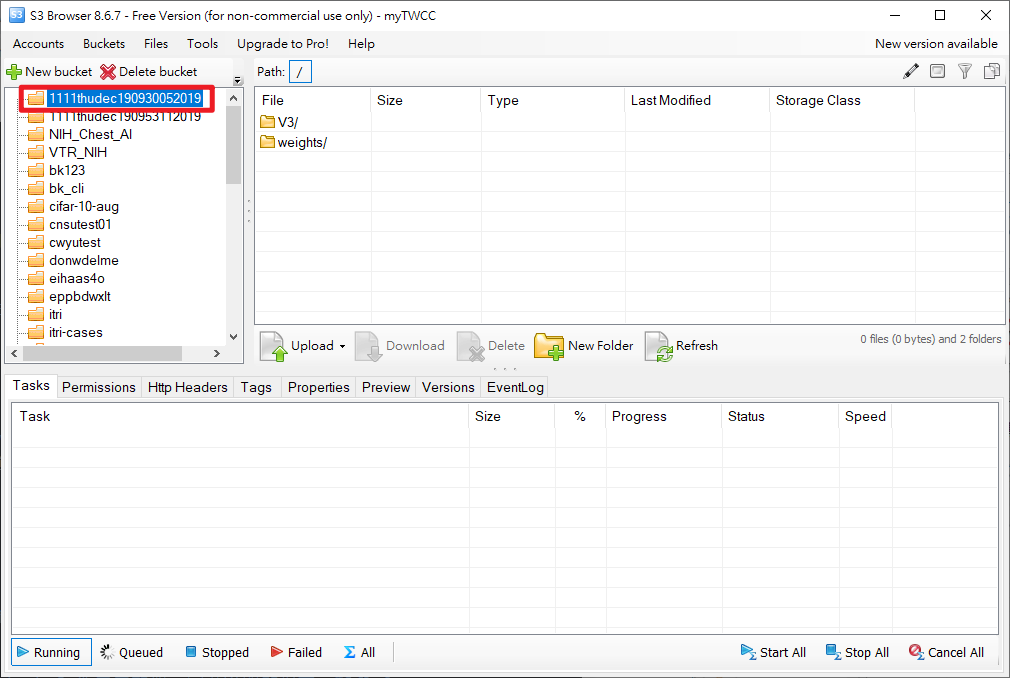Select the NIH_Chest_AI bucket
This screenshot has width=1010, height=678.
tap(90, 135)
